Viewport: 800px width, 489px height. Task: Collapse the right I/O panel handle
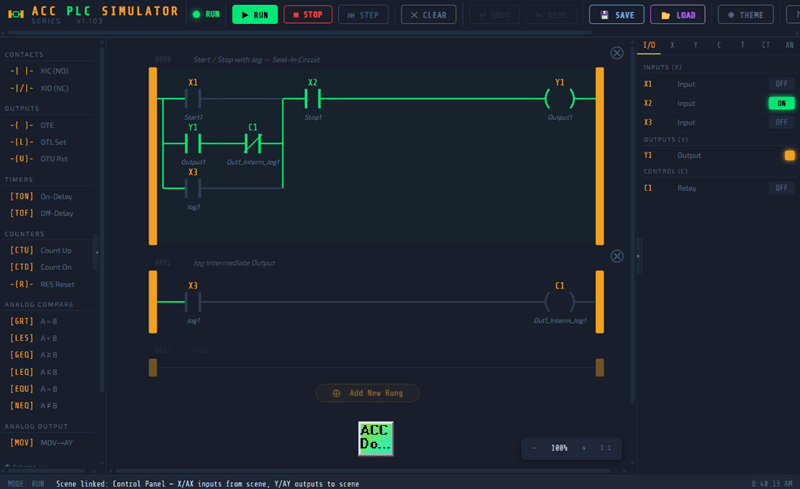638,256
